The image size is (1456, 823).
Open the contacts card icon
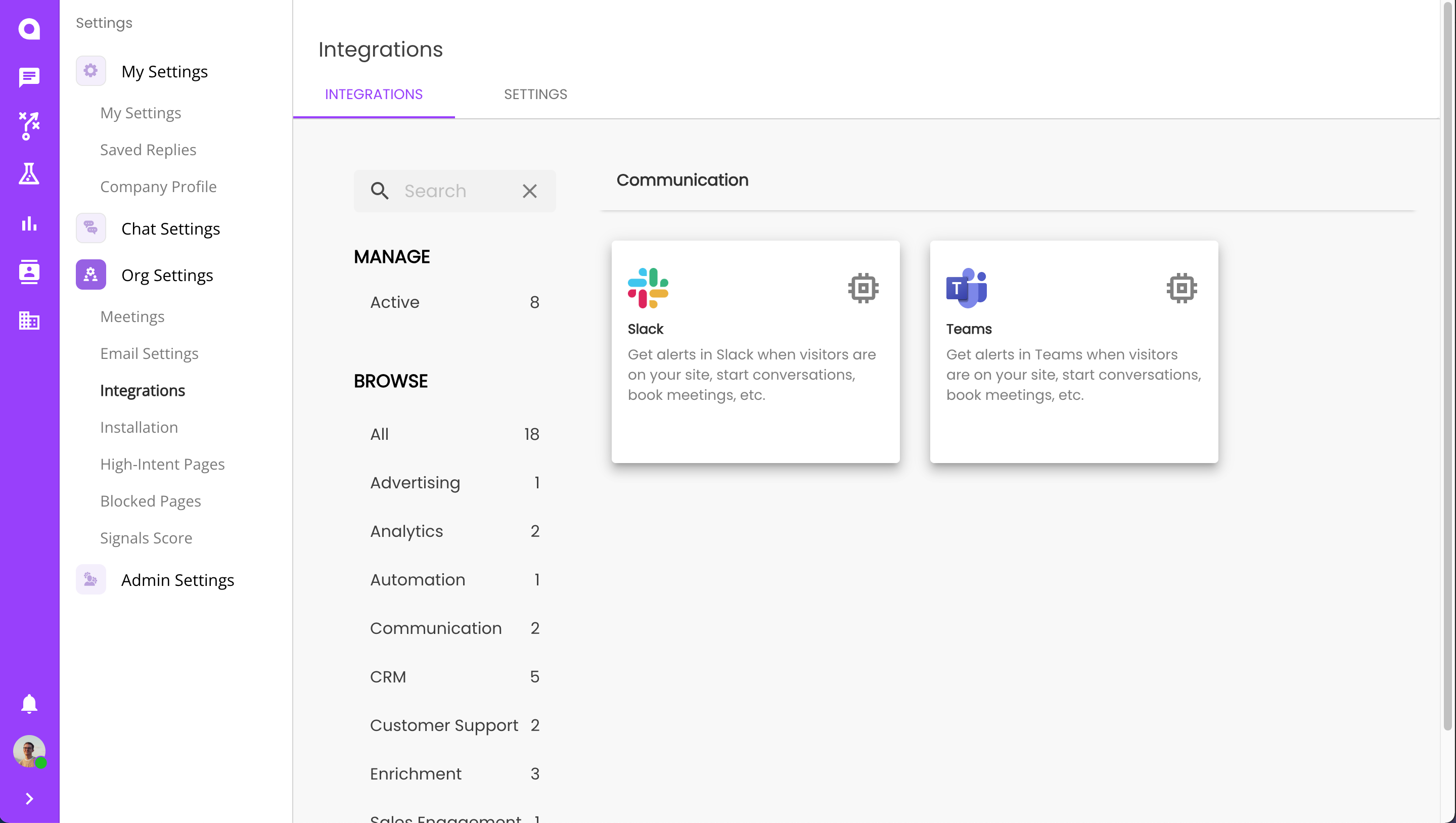tap(29, 272)
